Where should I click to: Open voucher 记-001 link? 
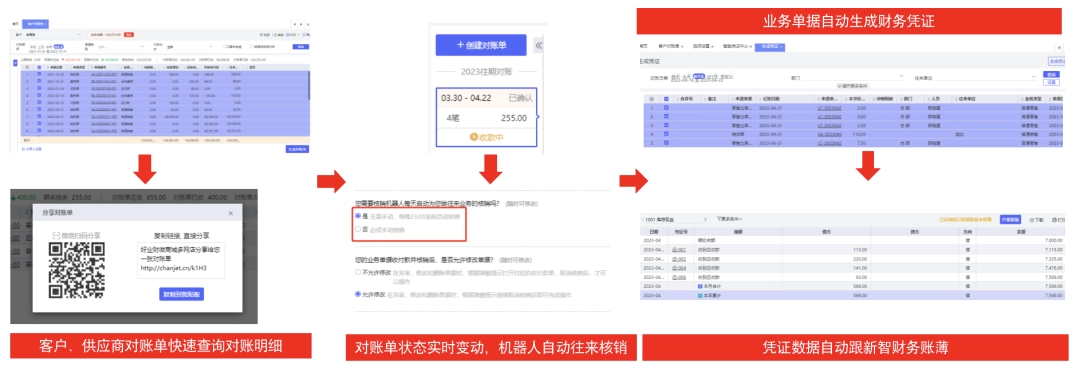pos(679,250)
